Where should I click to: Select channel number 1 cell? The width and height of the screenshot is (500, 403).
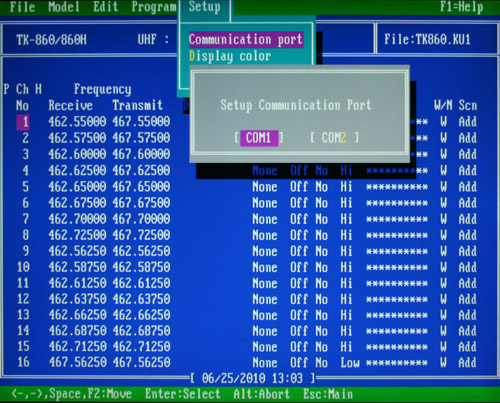point(23,122)
